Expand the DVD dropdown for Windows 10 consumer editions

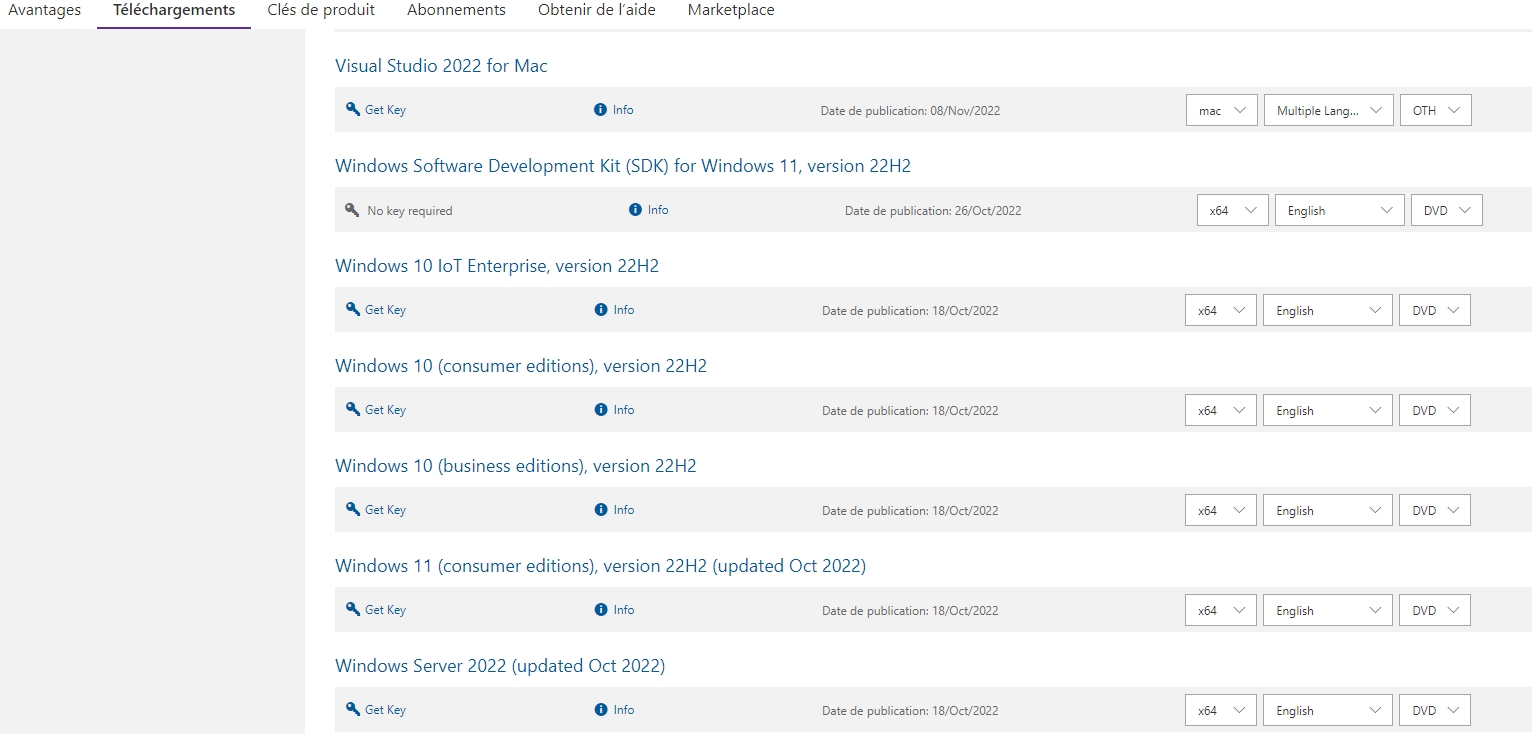1435,410
